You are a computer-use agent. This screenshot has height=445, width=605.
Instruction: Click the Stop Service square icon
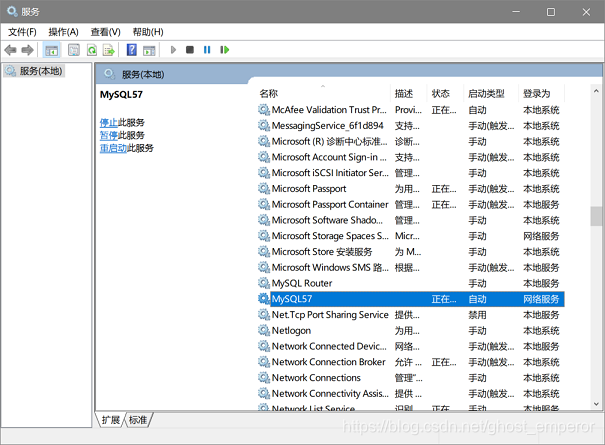click(190, 50)
